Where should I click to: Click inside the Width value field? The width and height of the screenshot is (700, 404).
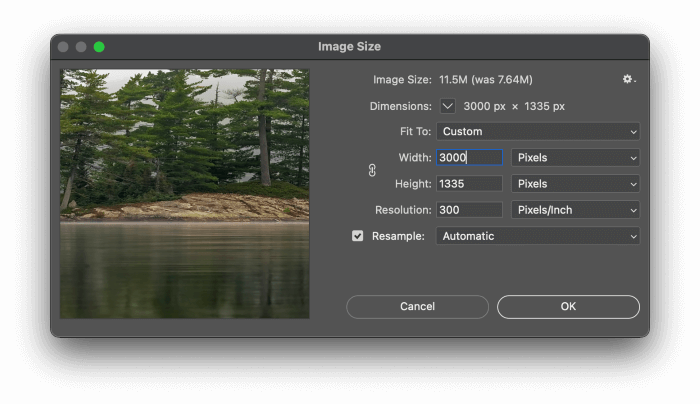tap(469, 157)
